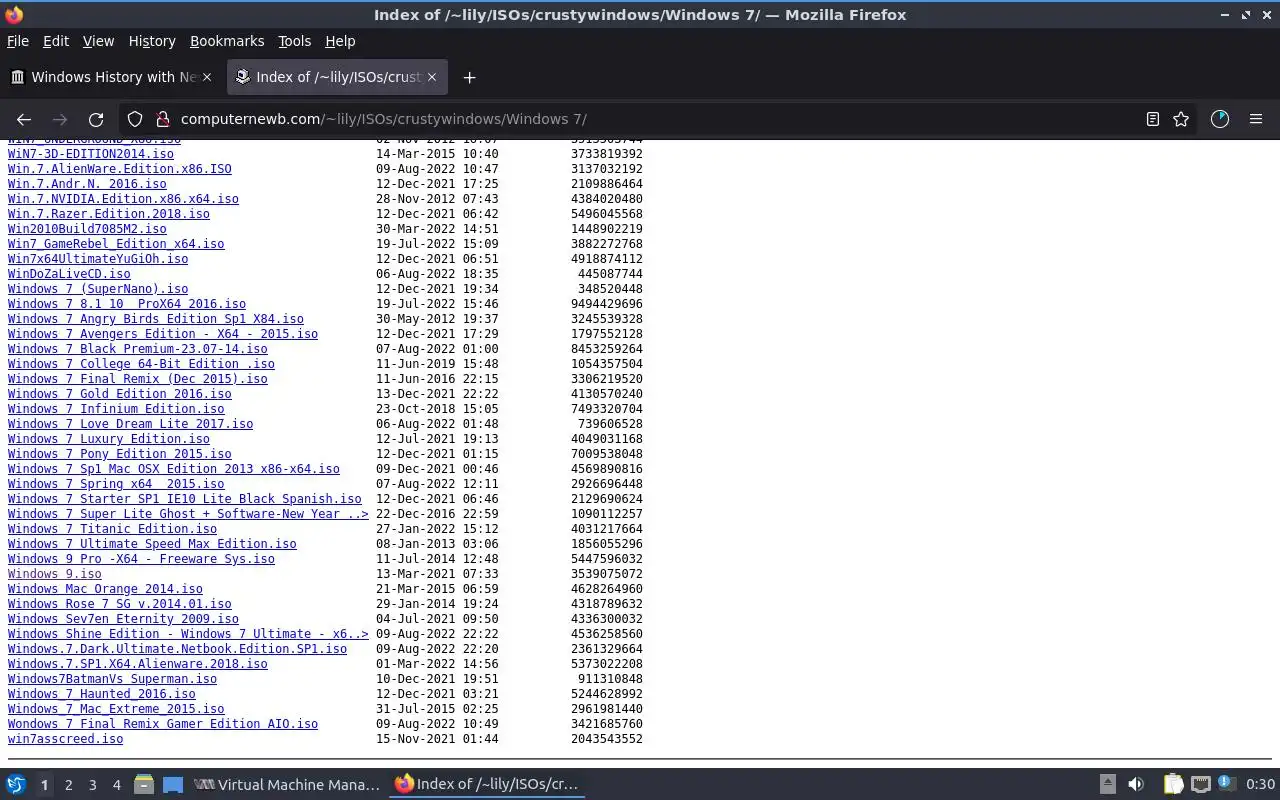1280x800 pixels.
Task: Download Win2010Build7085M2.iso
Action: (87, 229)
